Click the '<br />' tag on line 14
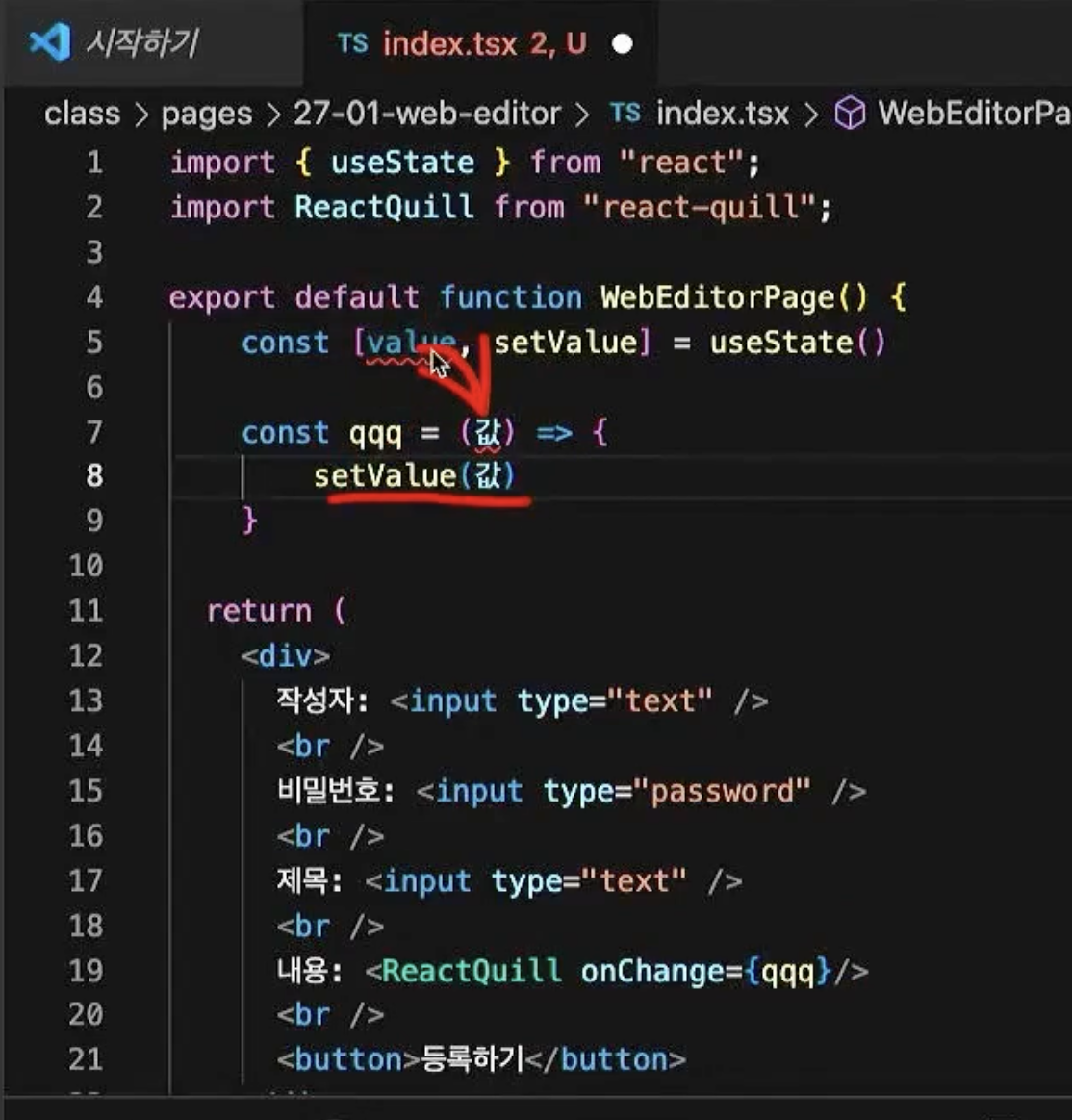 click(x=331, y=747)
